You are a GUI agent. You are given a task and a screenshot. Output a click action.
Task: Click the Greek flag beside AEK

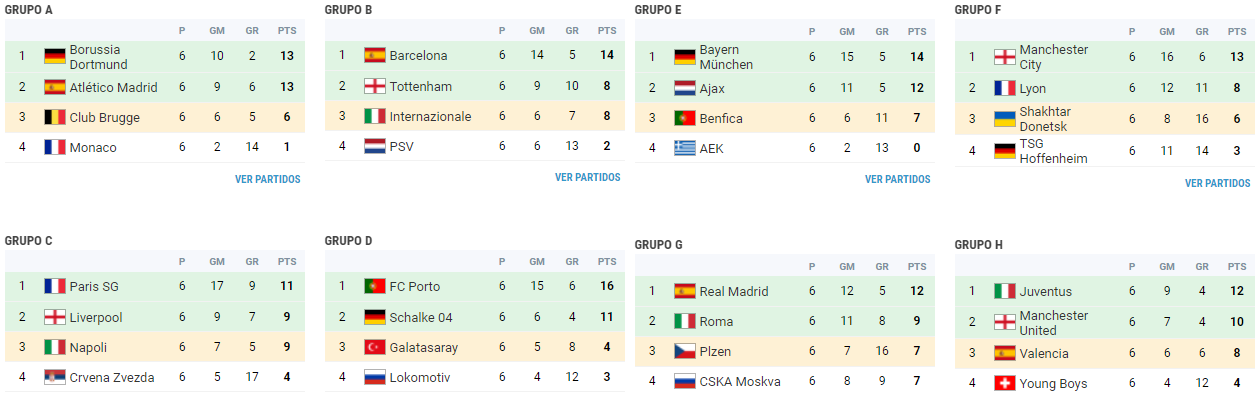[x=685, y=148]
